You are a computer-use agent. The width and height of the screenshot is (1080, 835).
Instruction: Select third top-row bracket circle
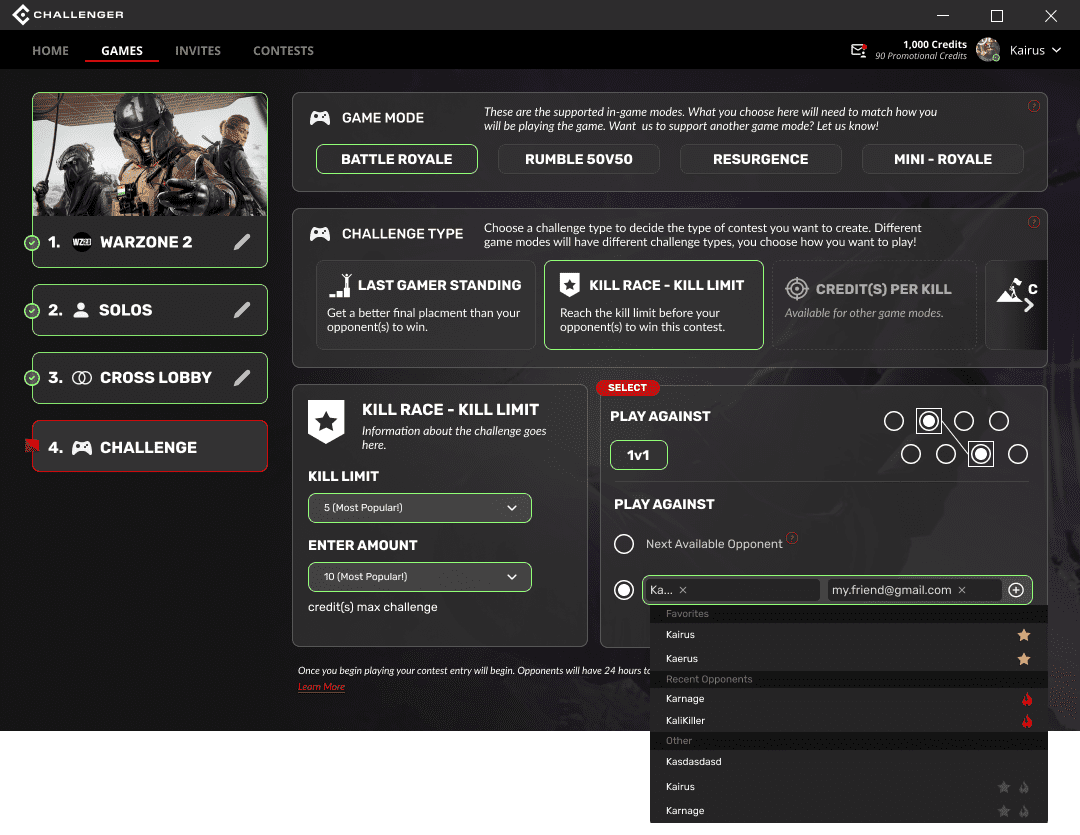[x=964, y=421]
